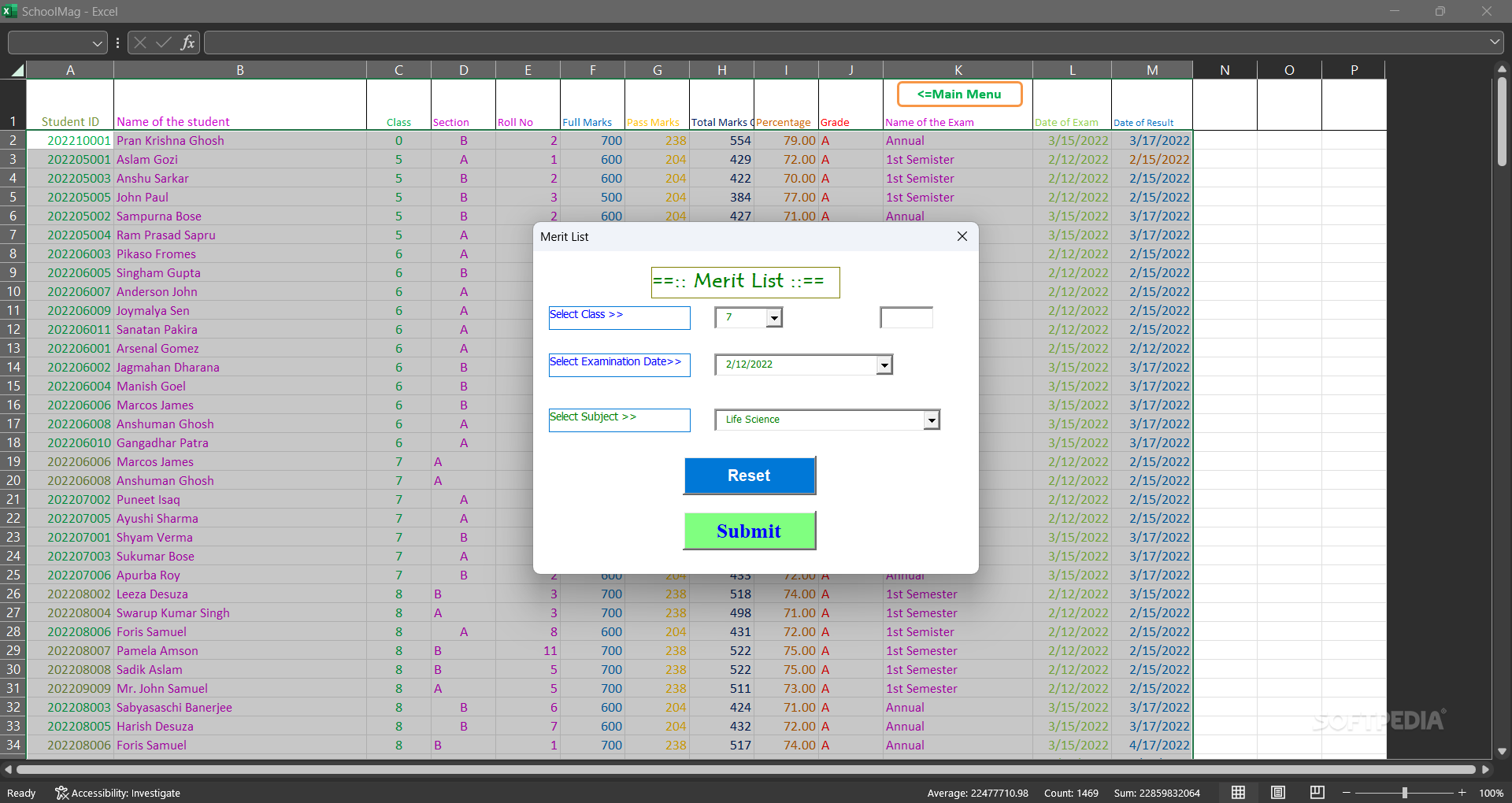Click the name cell Harish Desuza

coord(240,726)
